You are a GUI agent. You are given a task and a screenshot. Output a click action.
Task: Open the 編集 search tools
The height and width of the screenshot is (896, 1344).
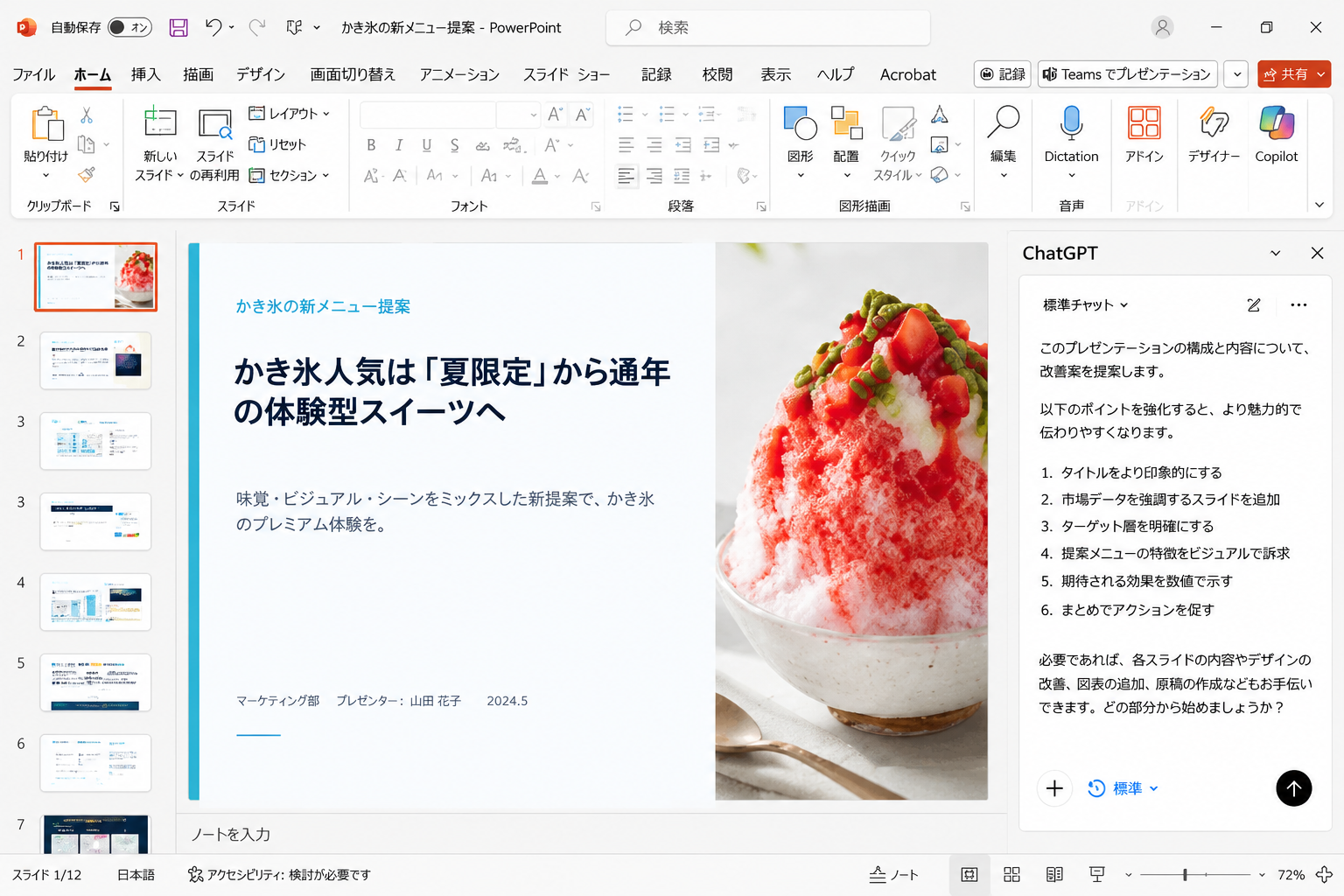click(1003, 143)
